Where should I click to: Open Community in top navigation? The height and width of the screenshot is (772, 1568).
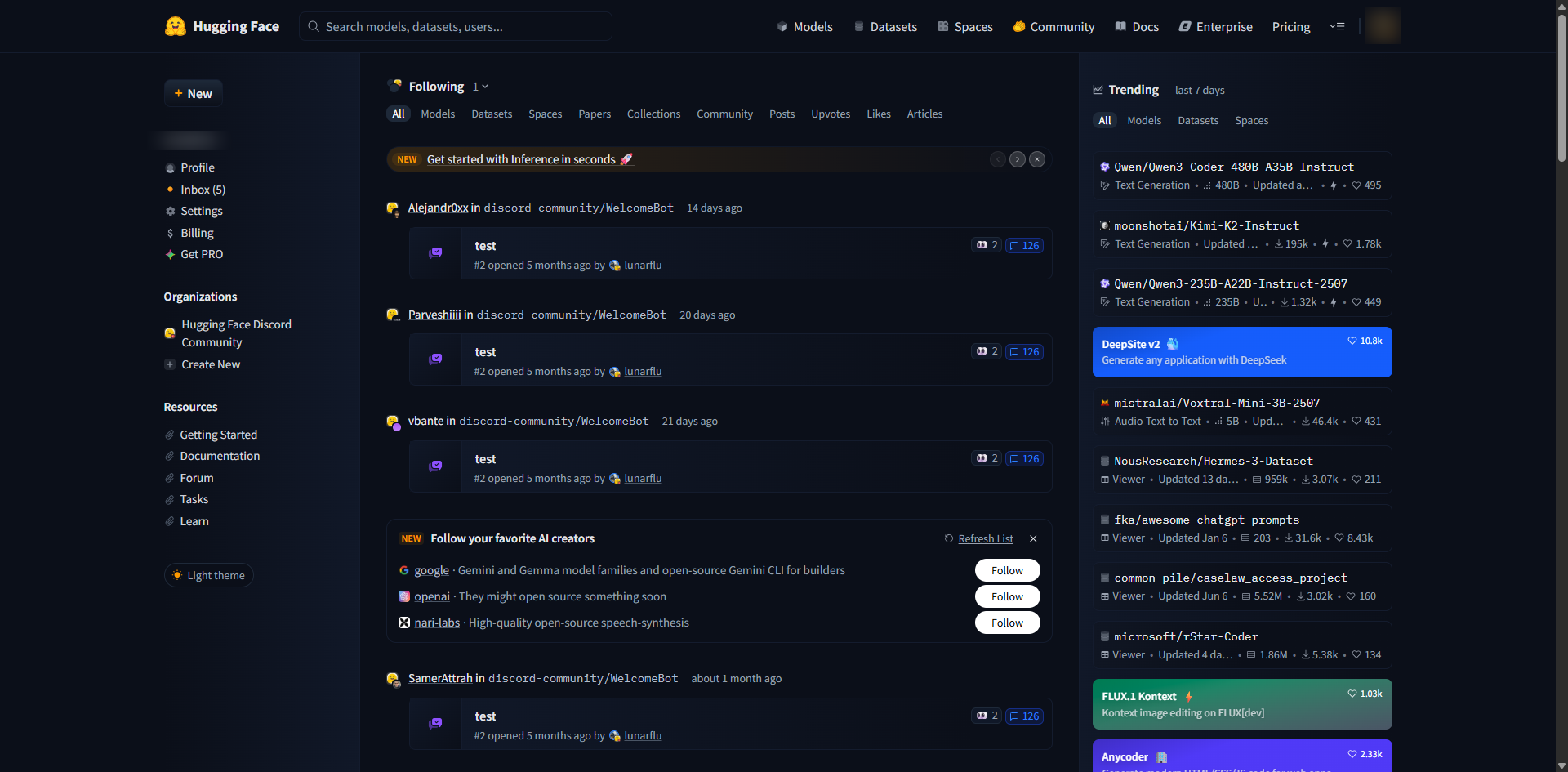tap(1053, 27)
